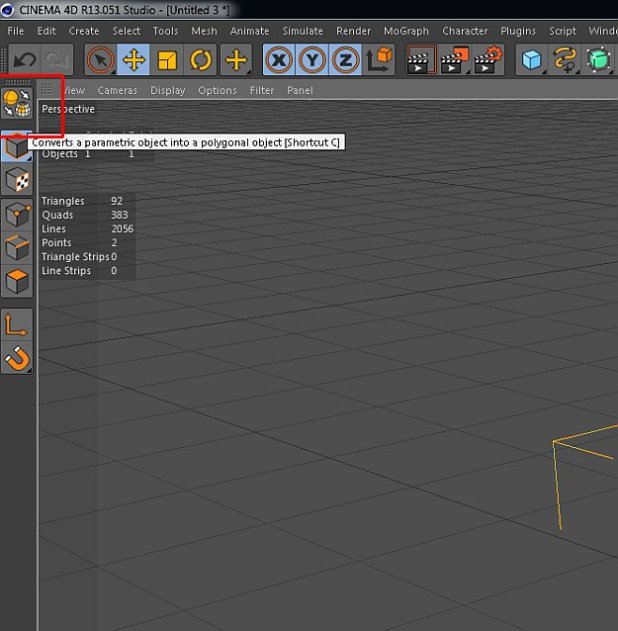This screenshot has width=618, height=631.
Task: Open the Edit menu
Action: point(46,31)
